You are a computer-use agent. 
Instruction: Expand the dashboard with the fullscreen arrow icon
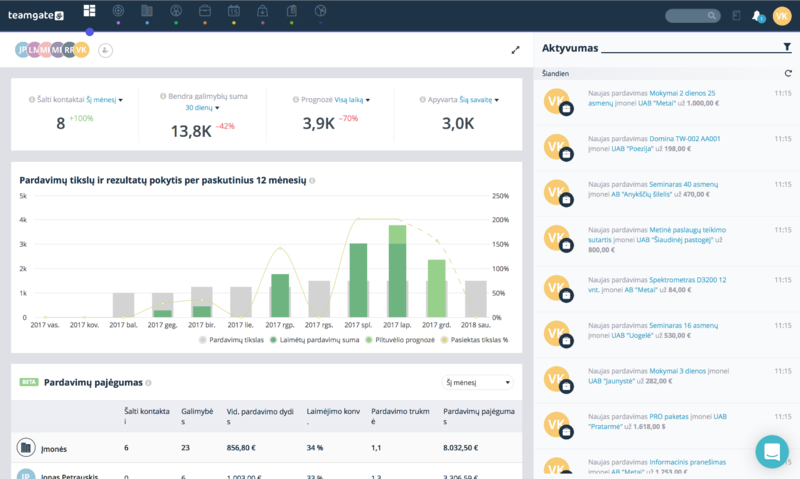(515, 50)
